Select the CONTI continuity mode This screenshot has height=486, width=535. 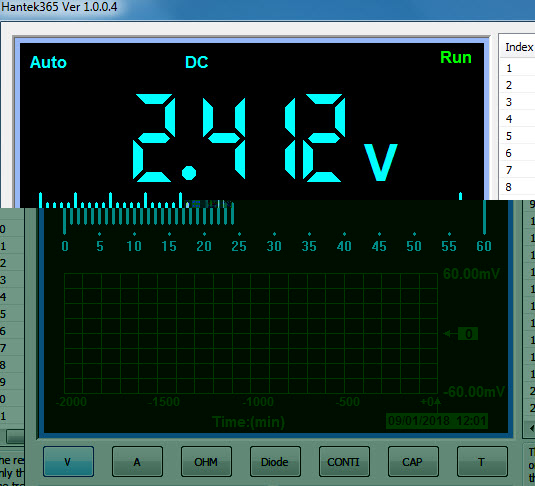(344, 461)
